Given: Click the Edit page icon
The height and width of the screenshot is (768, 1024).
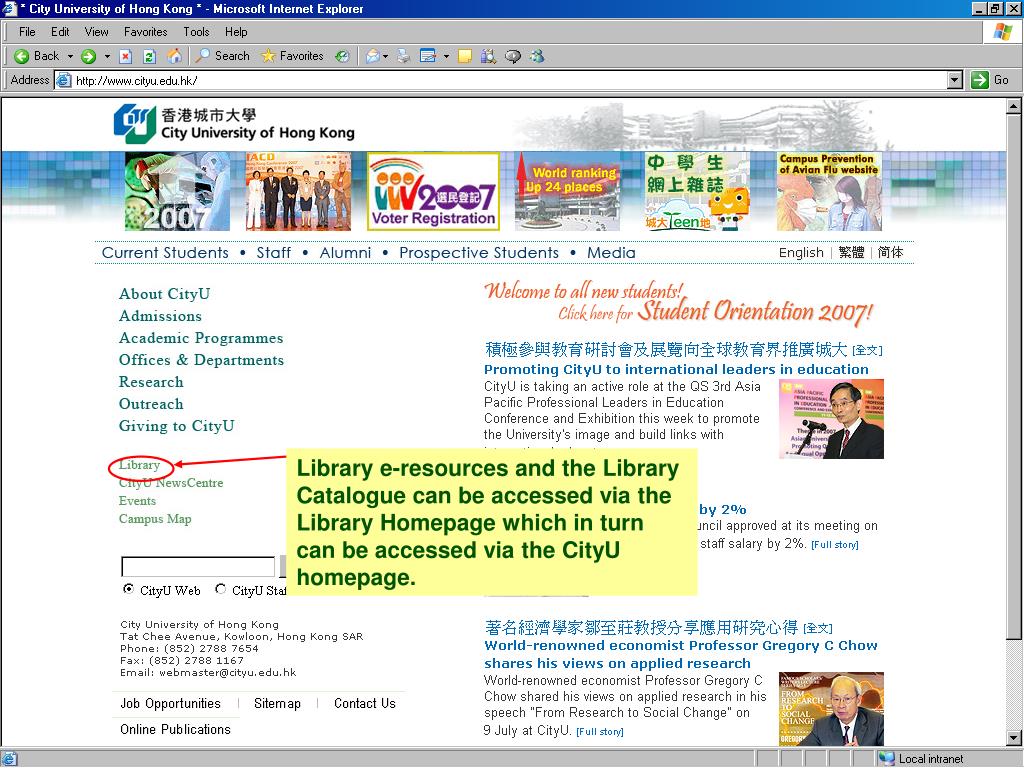Looking at the screenshot, I should tap(428, 57).
